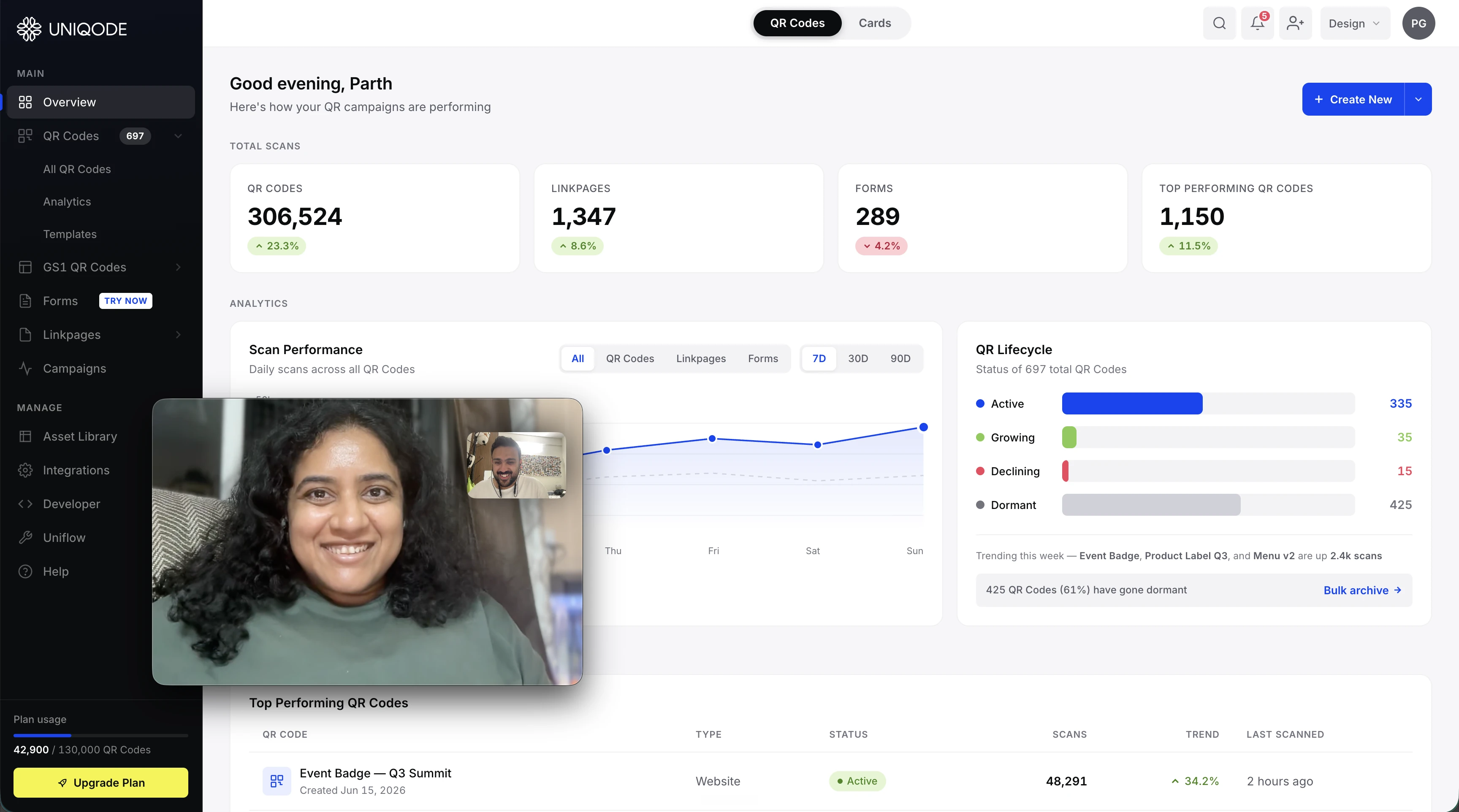1459x812 pixels.
Task: Click the 697 count badge
Action: (x=135, y=136)
